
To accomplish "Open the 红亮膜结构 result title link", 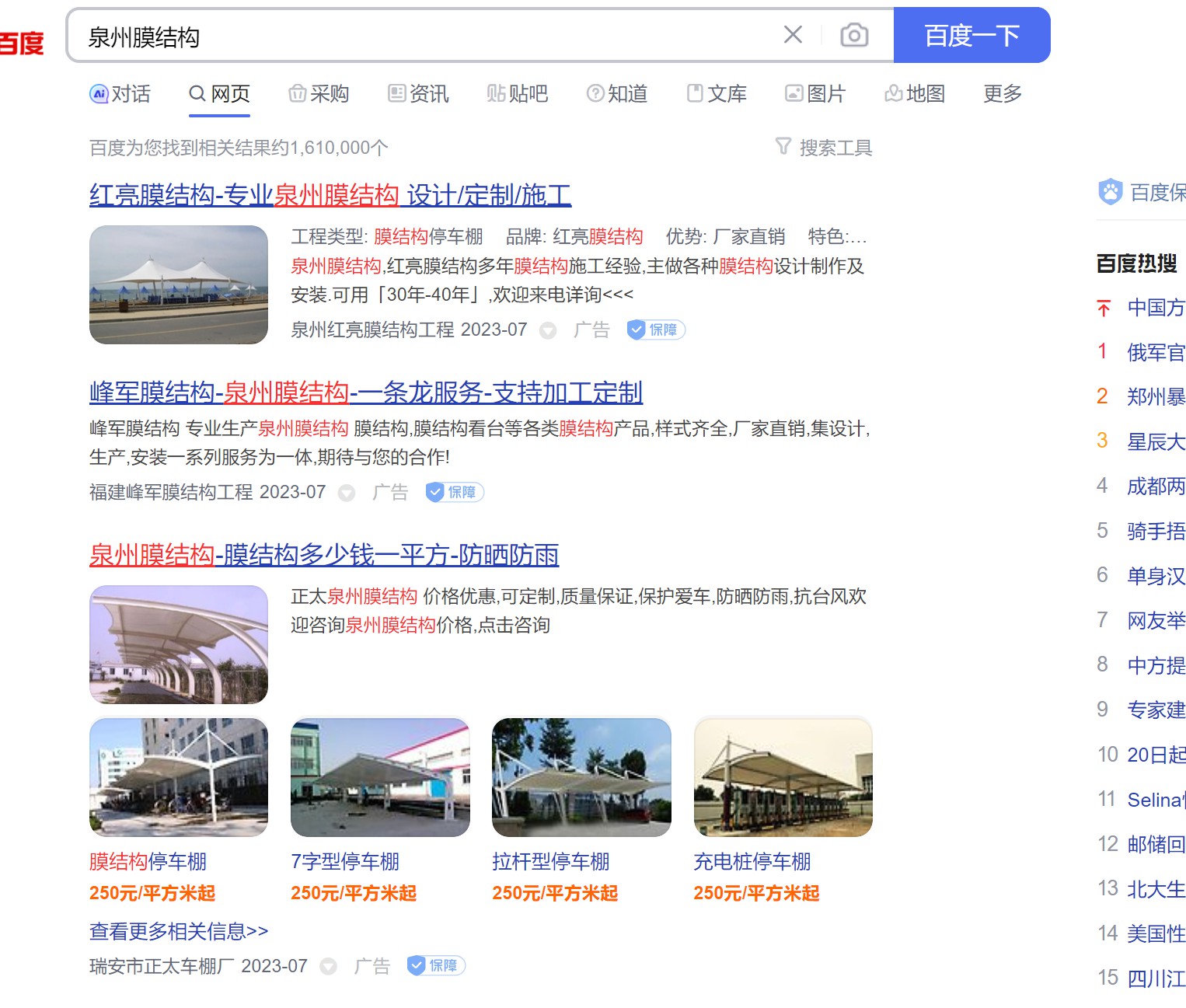I will (330, 195).
